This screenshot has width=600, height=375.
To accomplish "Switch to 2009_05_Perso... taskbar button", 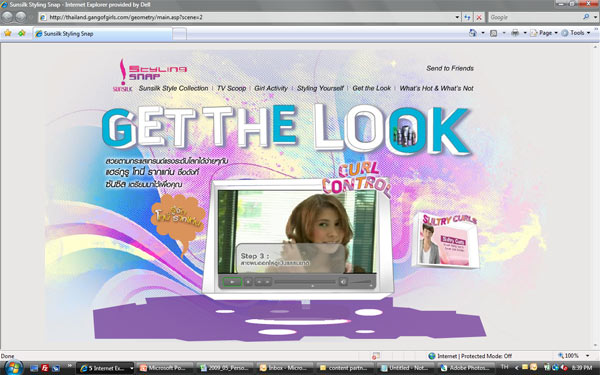I will click(x=226, y=368).
